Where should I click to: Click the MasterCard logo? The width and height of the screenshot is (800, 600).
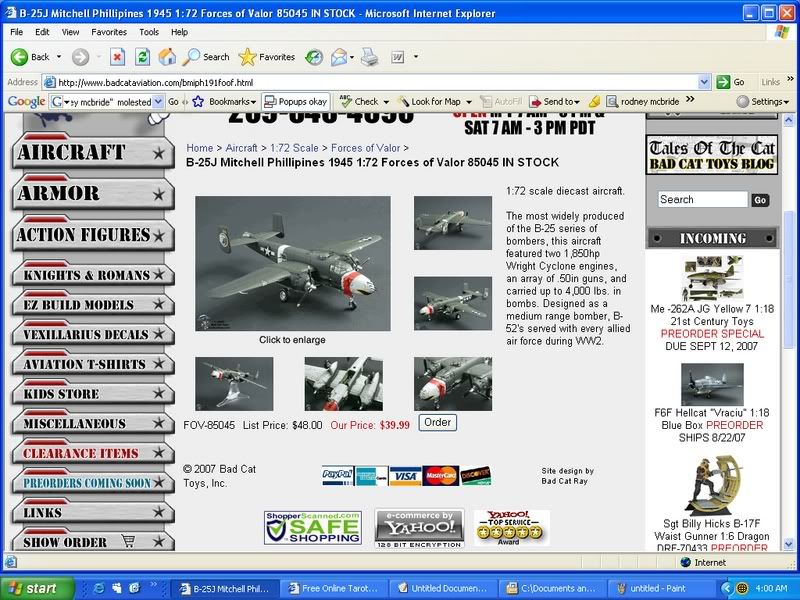441,476
